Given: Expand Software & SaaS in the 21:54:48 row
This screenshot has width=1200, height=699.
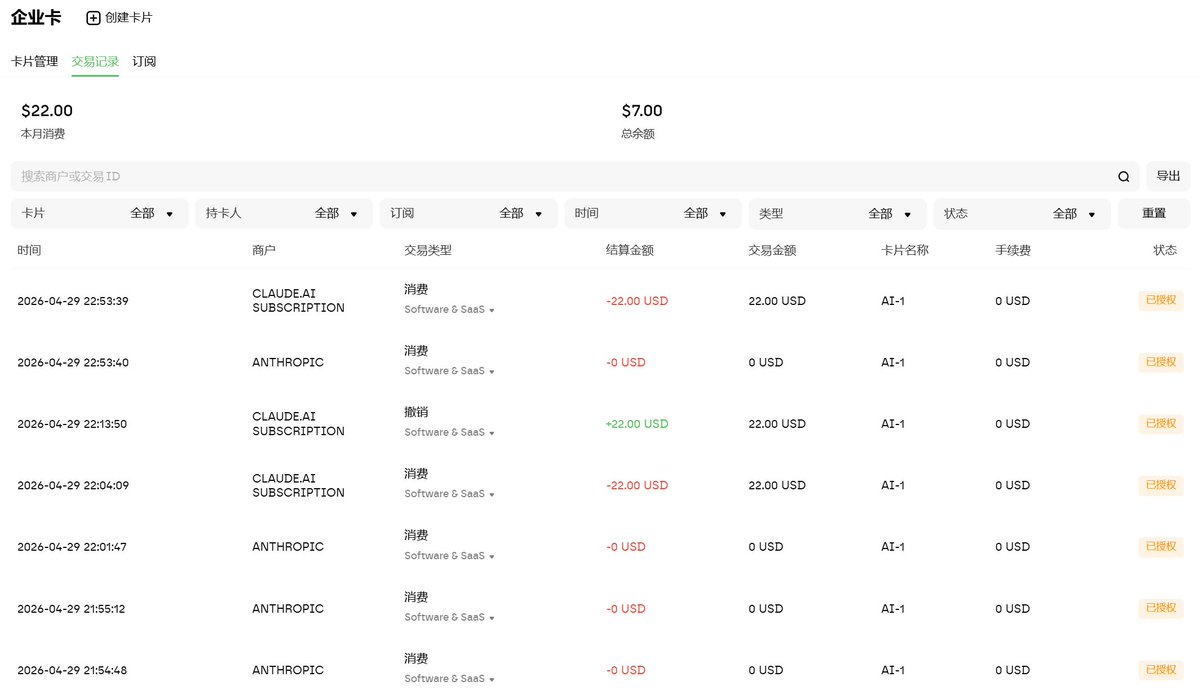Looking at the screenshot, I should 450,679.
